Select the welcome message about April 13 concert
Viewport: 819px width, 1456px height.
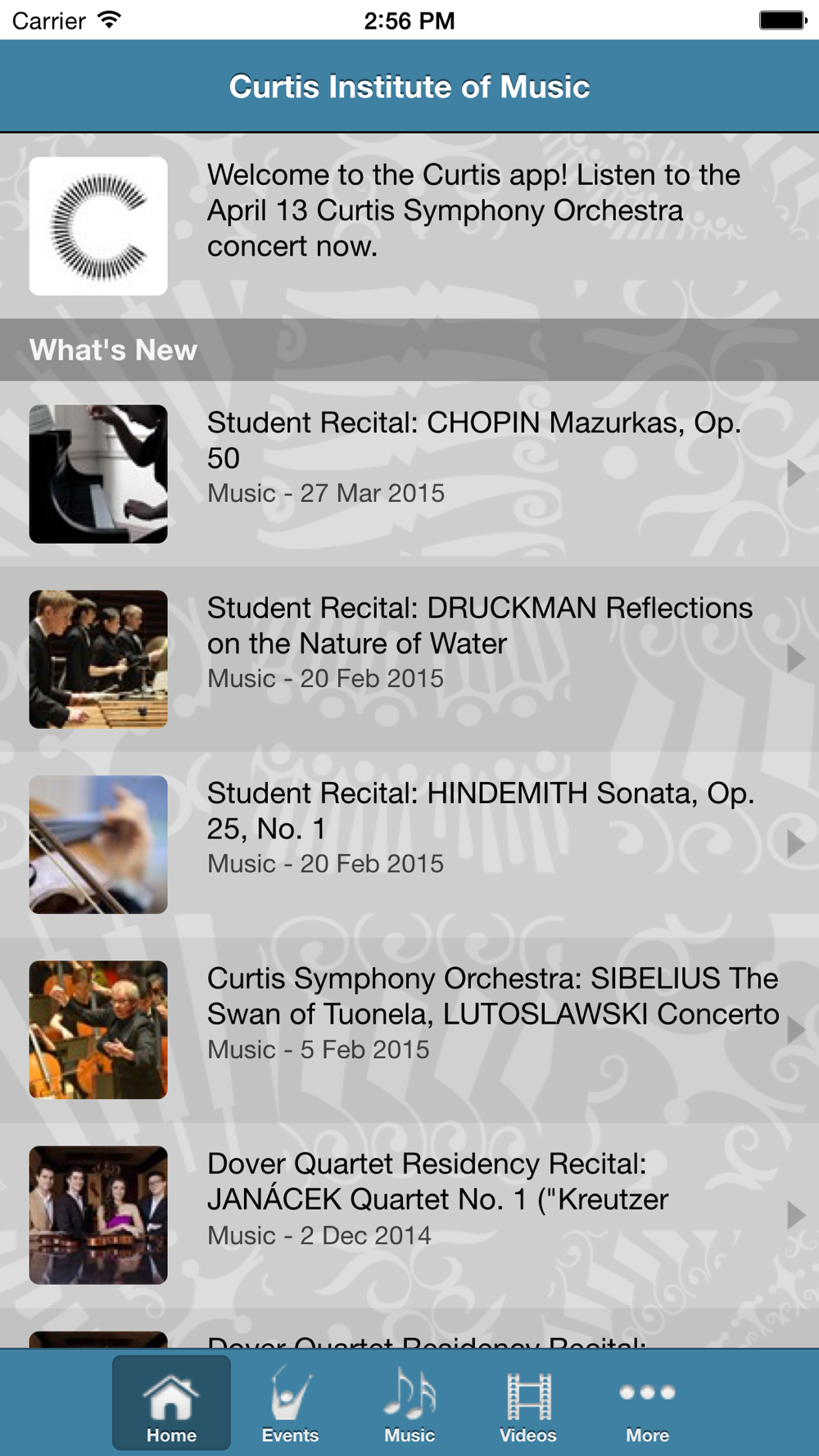pos(473,210)
